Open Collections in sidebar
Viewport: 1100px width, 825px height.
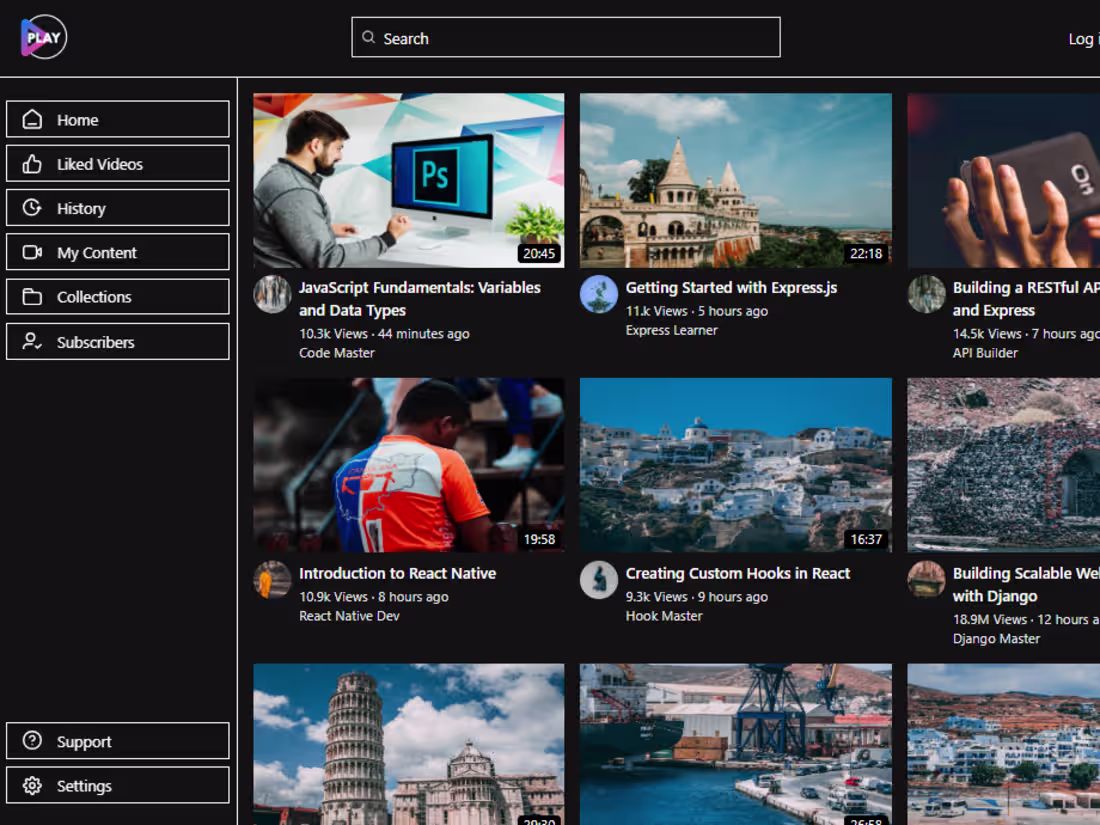click(x=118, y=297)
